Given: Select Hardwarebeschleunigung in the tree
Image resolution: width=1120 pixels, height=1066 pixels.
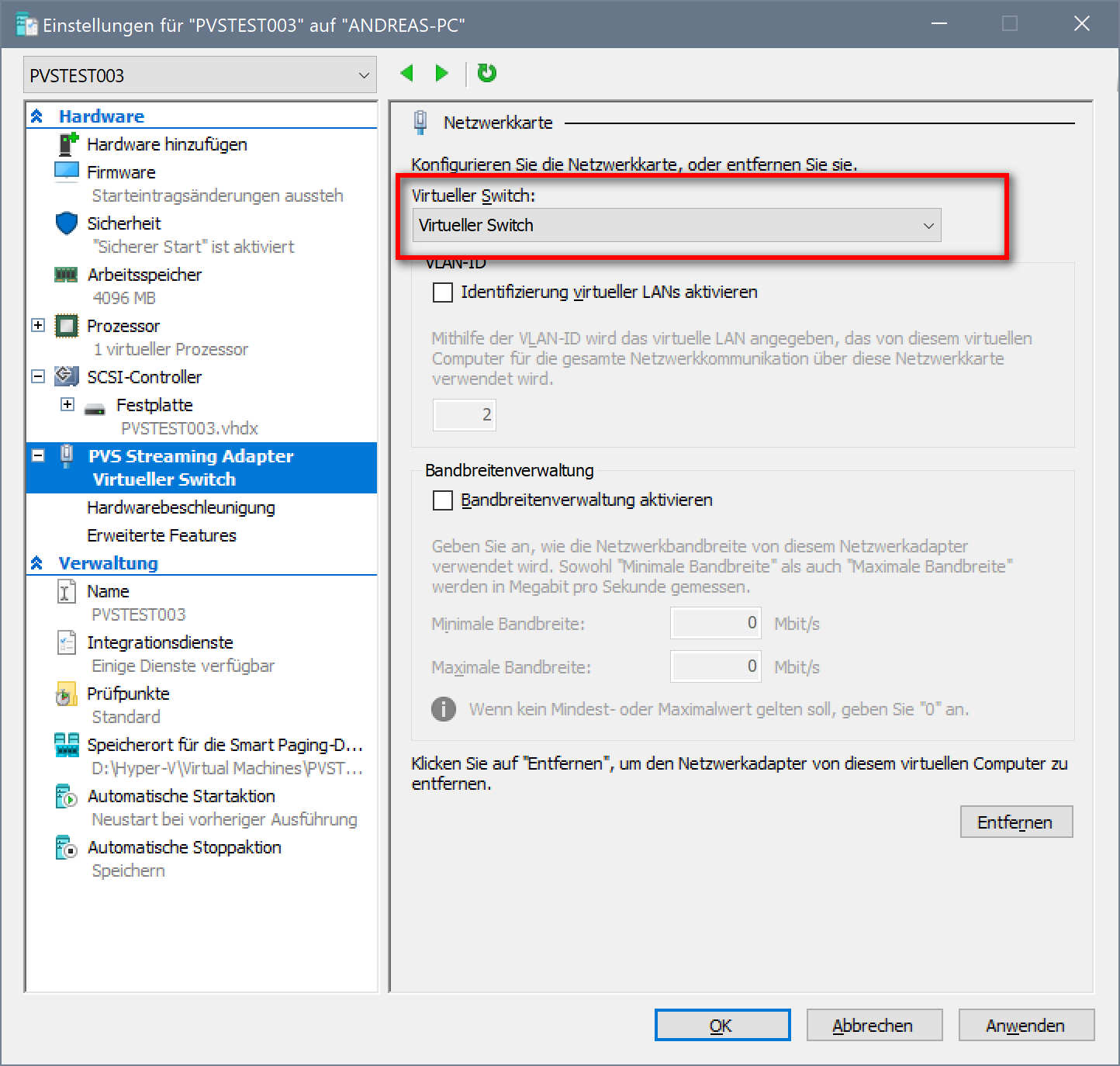Looking at the screenshot, I should pyautogui.click(x=181, y=507).
